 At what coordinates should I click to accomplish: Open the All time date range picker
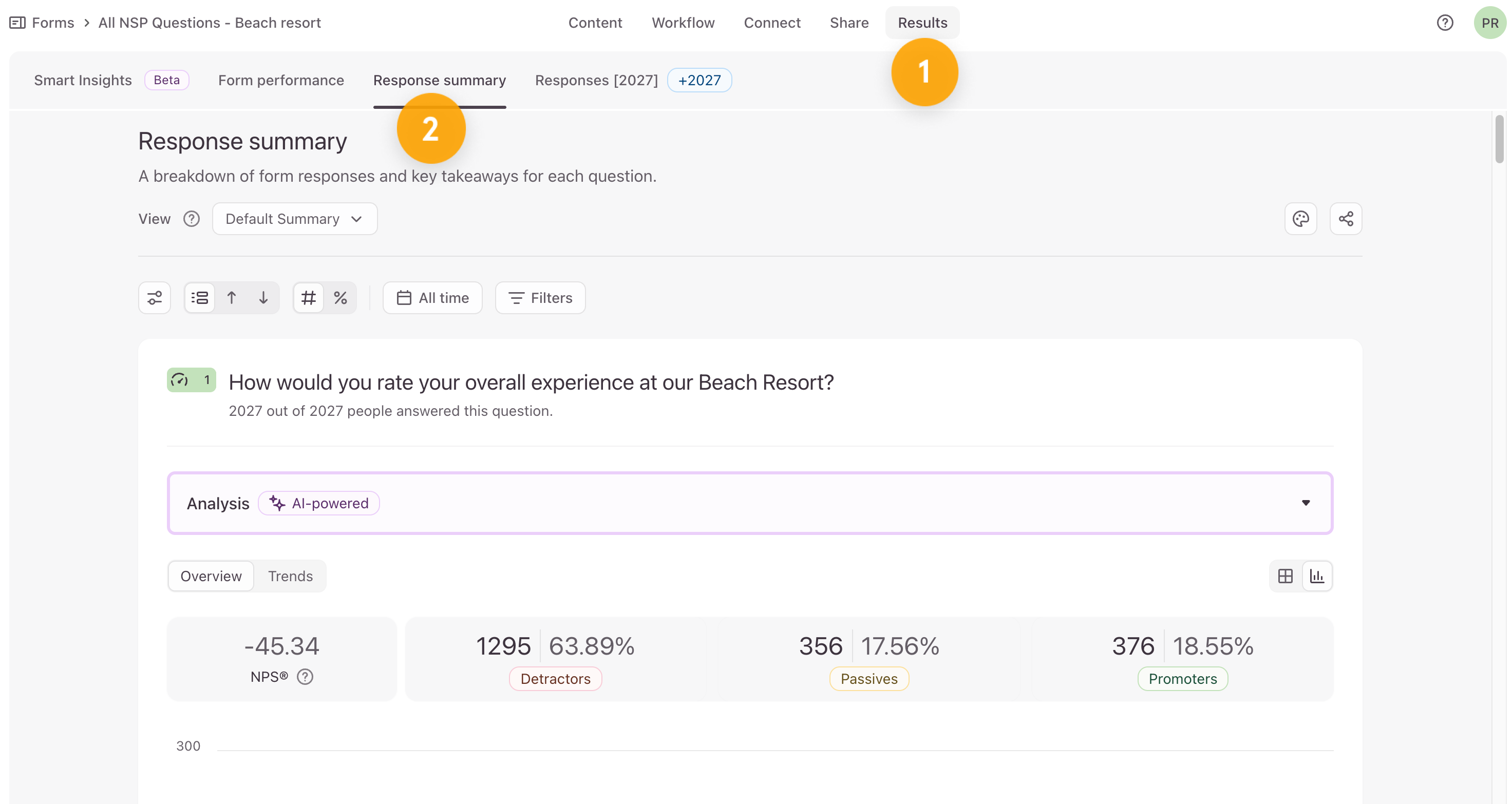click(432, 298)
